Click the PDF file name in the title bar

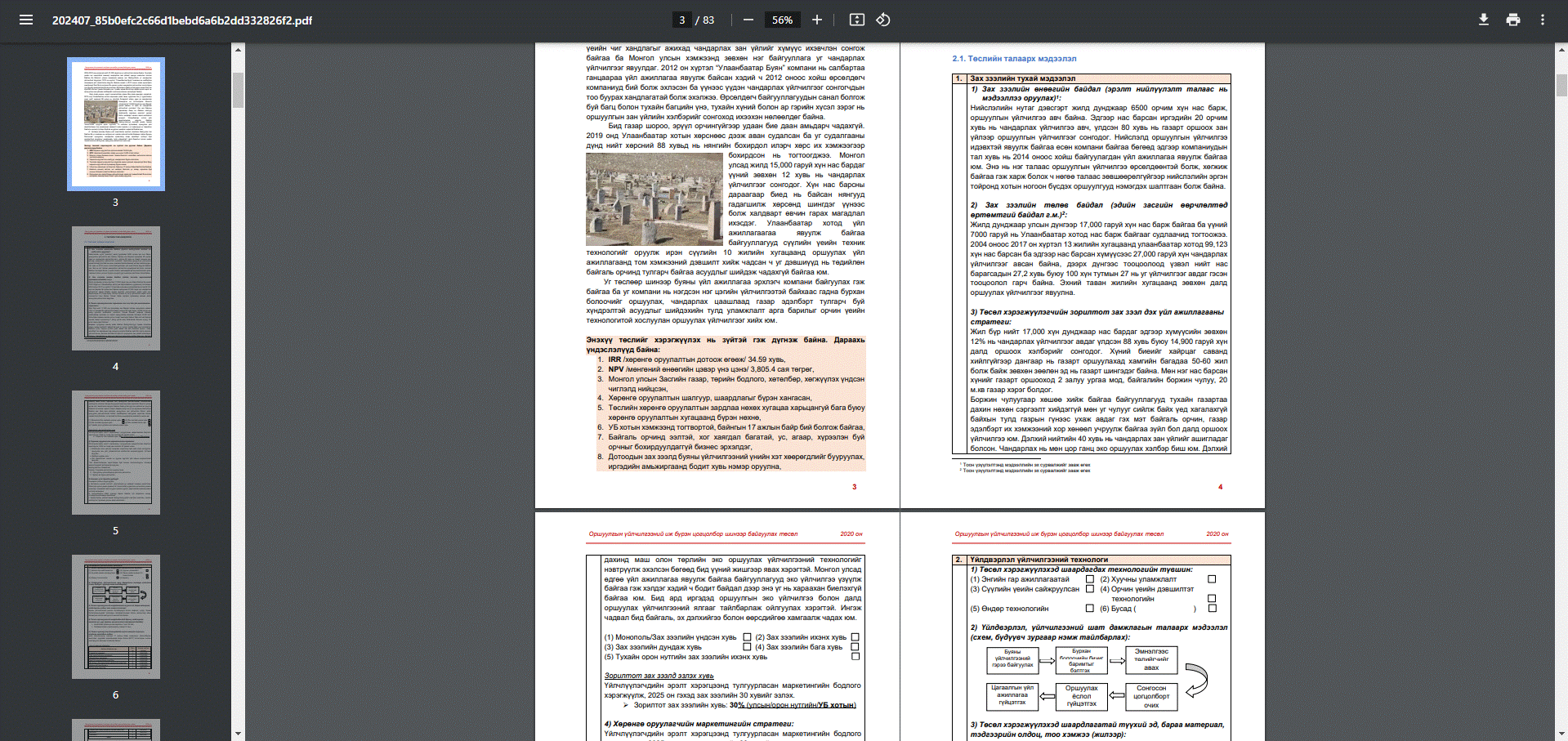(x=182, y=20)
